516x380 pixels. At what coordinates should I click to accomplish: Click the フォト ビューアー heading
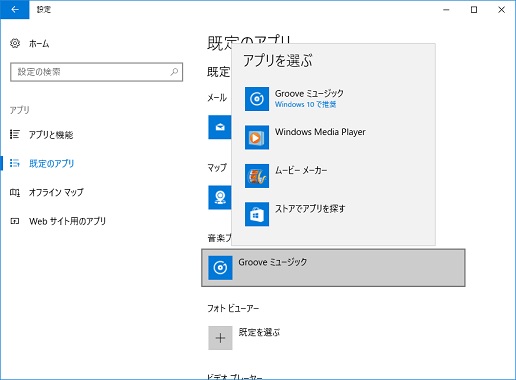(233, 308)
